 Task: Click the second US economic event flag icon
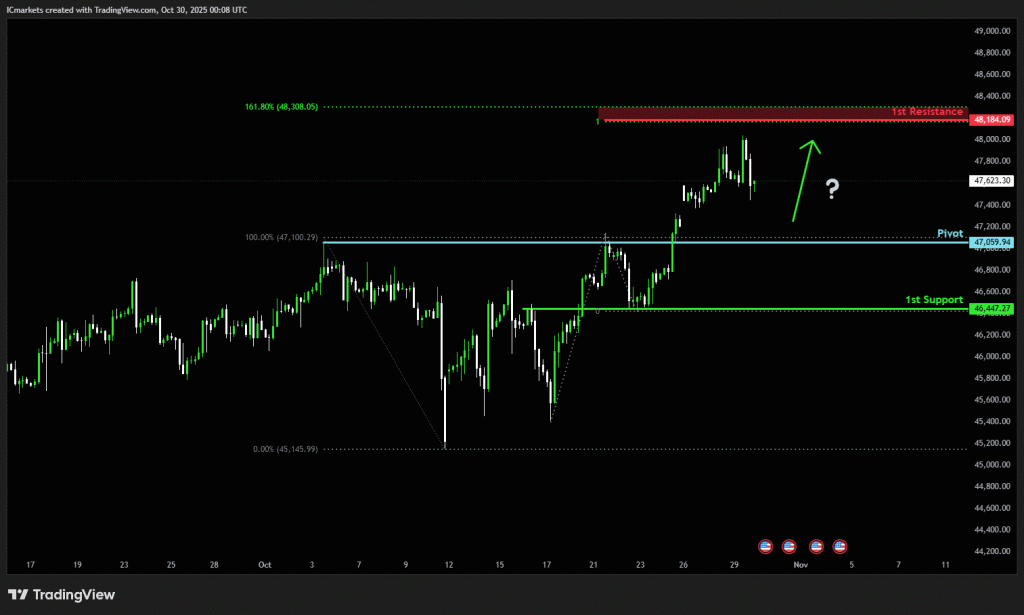click(789, 546)
